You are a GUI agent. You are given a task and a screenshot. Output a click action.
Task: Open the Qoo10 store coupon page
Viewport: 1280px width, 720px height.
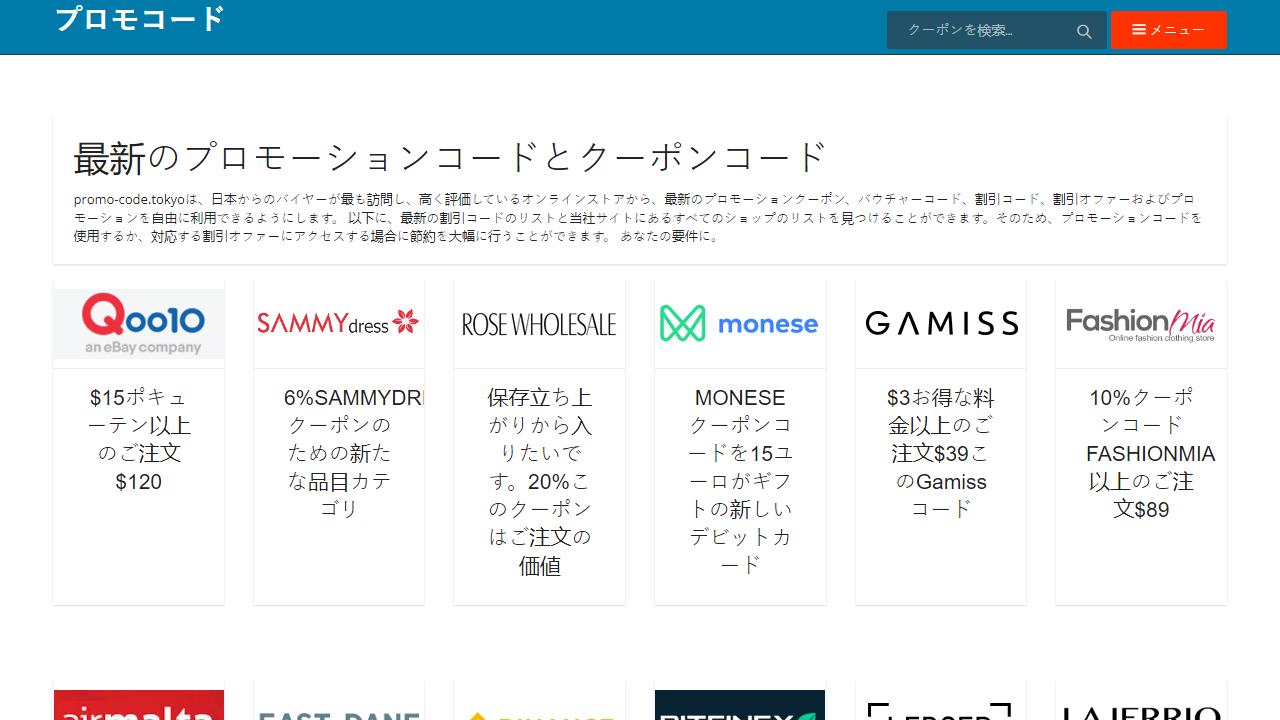(x=138, y=322)
